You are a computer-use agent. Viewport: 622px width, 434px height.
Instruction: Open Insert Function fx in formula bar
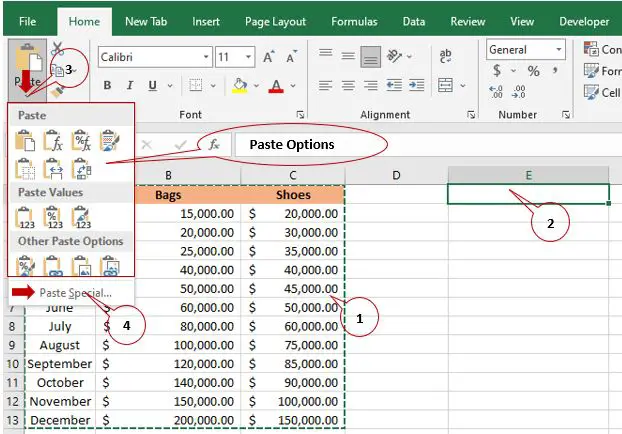[x=214, y=144]
